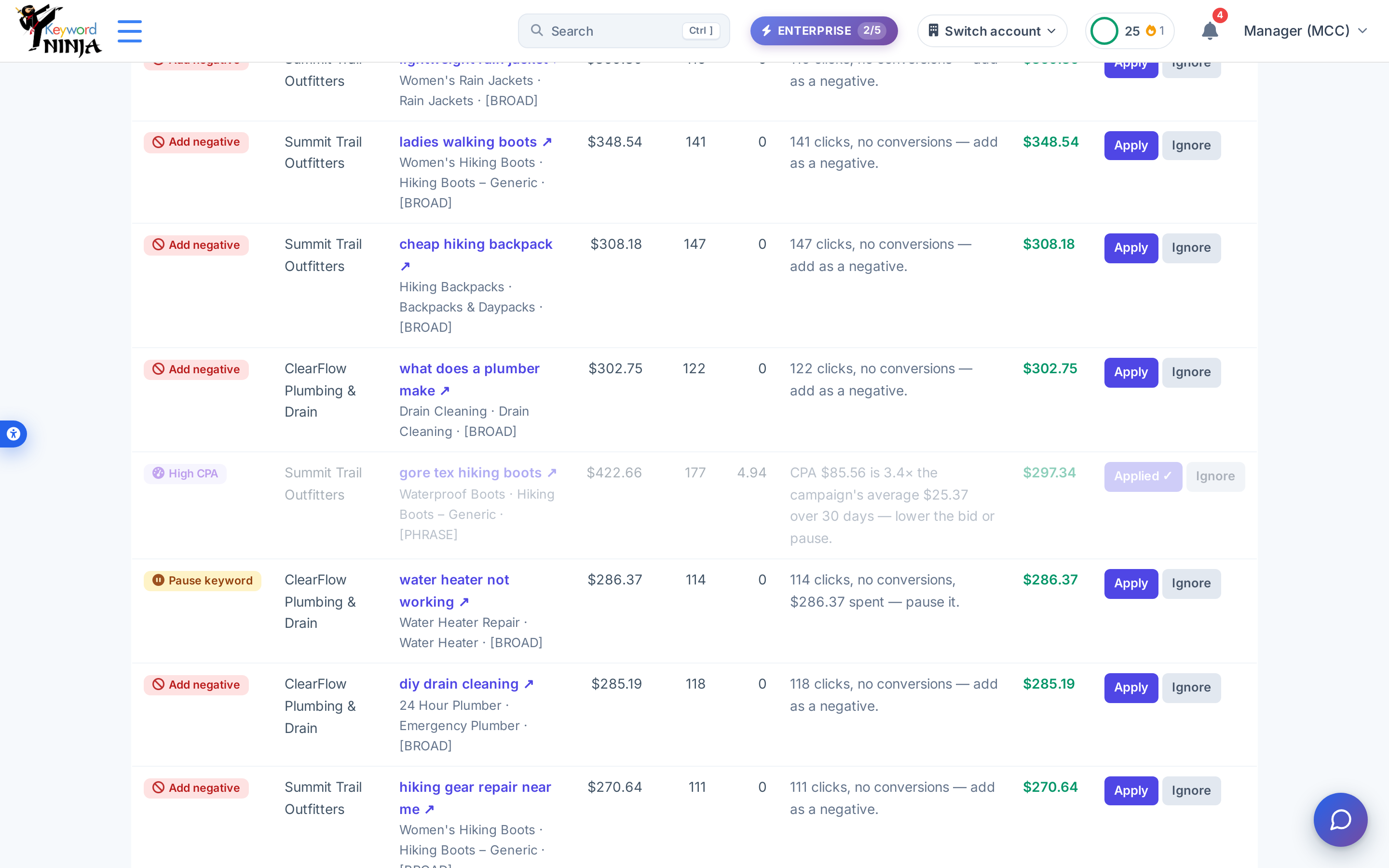Click the $270.64 savings value in green
This screenshot has height=868, width=1389.
(1050, 787)
